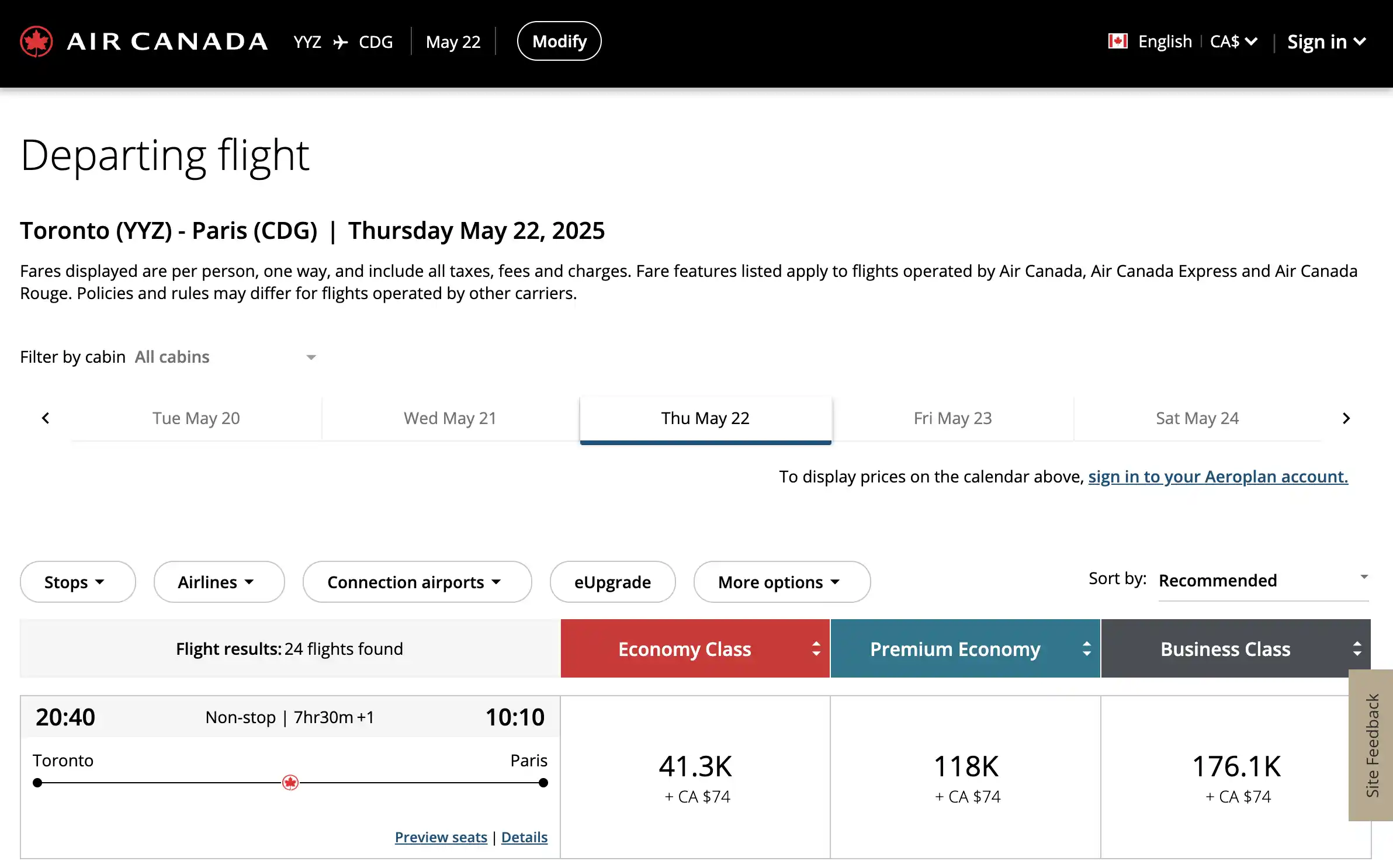Expand the Connection airports filter dropdown

415,581
